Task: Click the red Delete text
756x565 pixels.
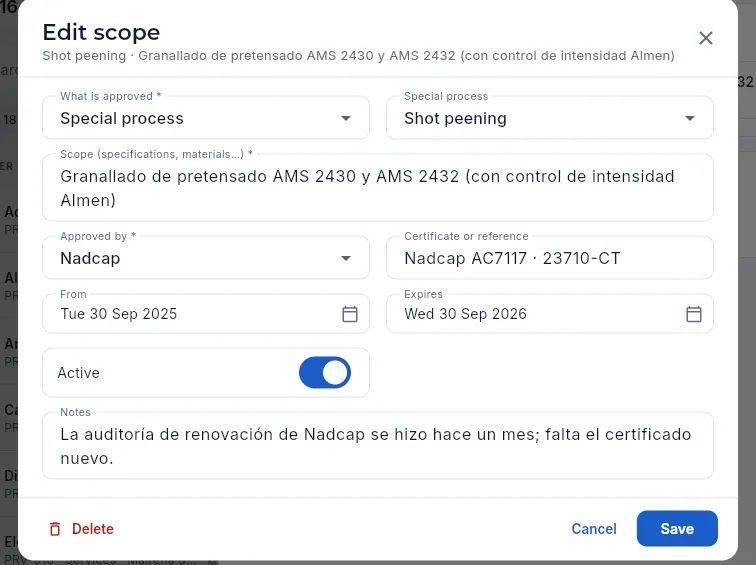Action: [93, 529]
